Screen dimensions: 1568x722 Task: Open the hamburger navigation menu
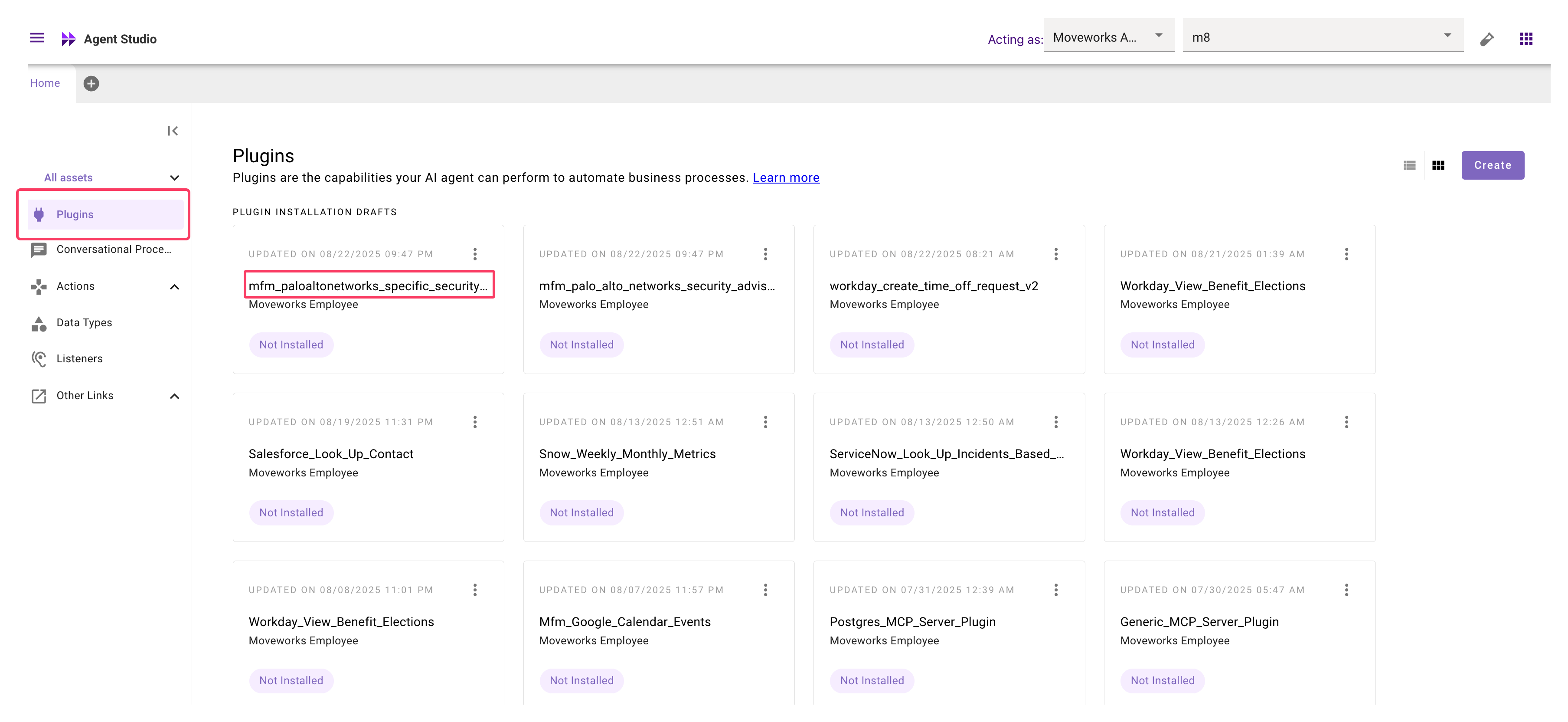pos(37,38)
